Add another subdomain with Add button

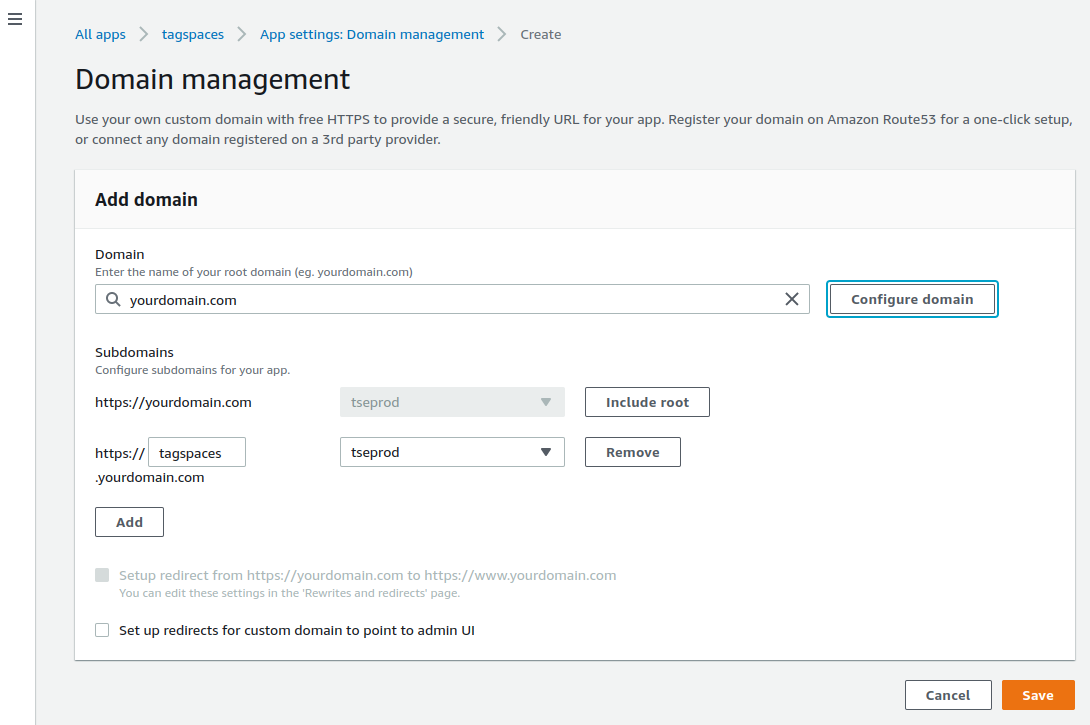[129, 522]
